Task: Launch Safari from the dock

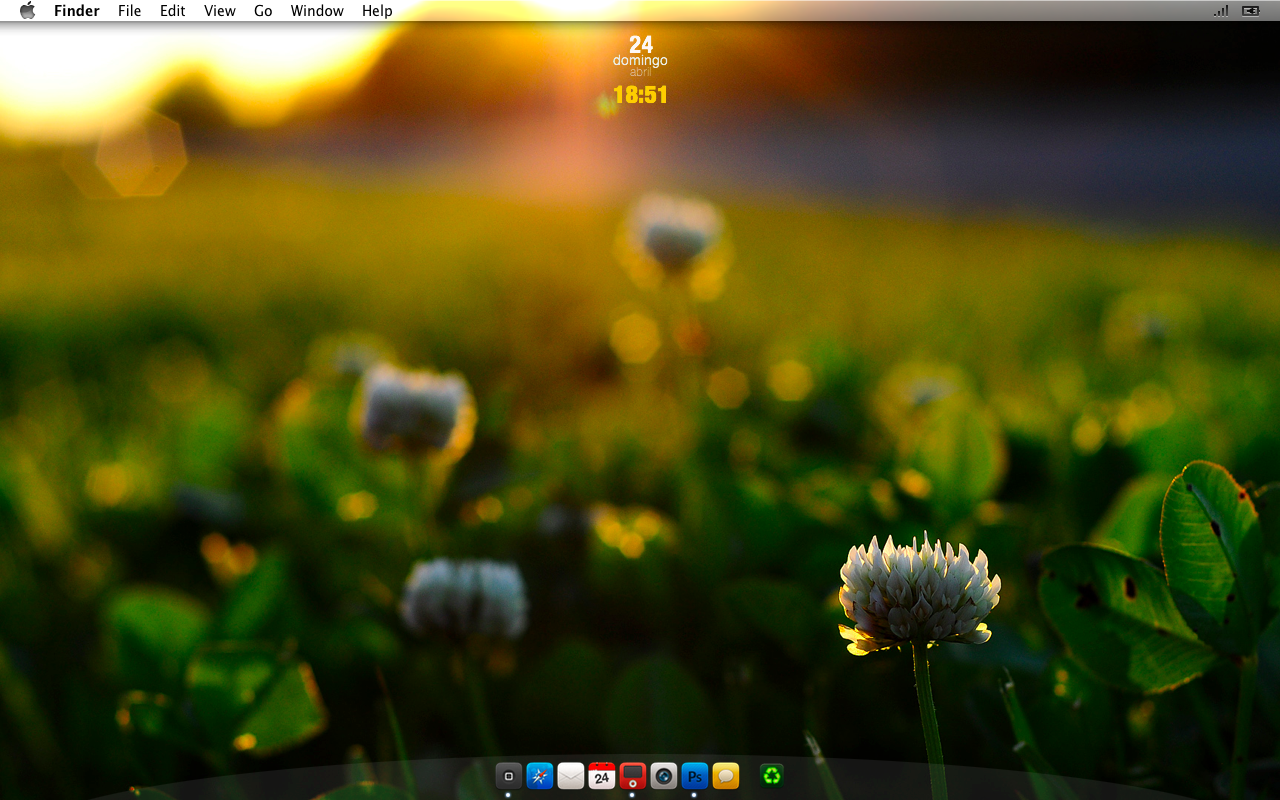Action: pos(540,776)
